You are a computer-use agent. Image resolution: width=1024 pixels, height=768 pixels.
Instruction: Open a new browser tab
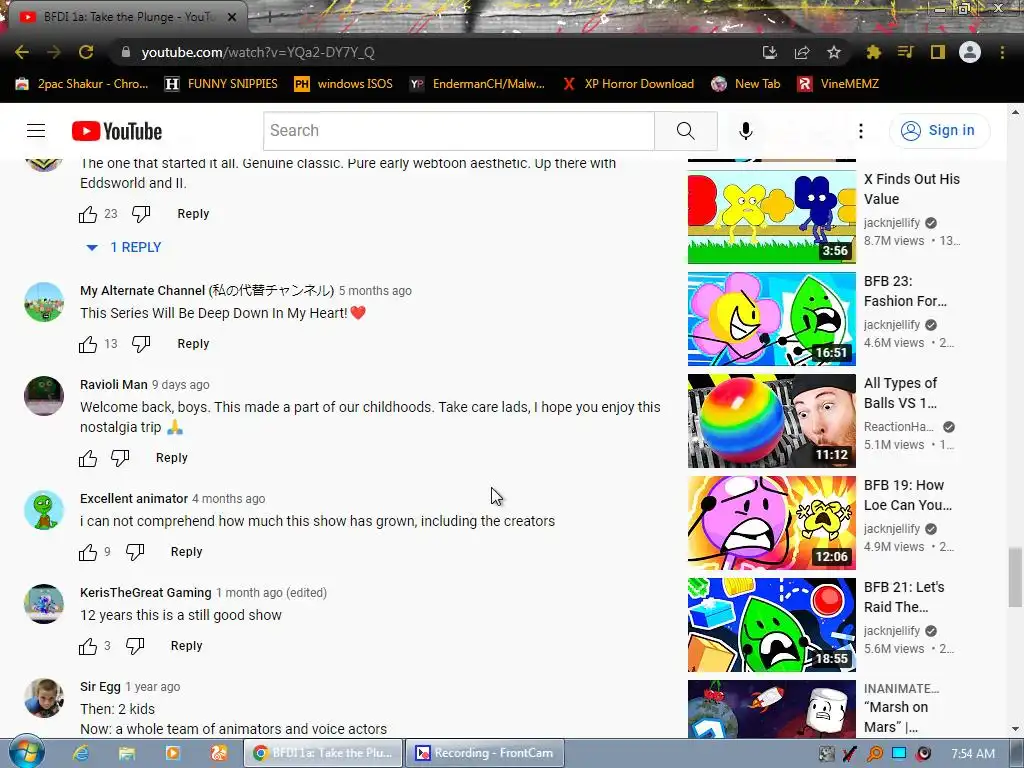point(269,17)
